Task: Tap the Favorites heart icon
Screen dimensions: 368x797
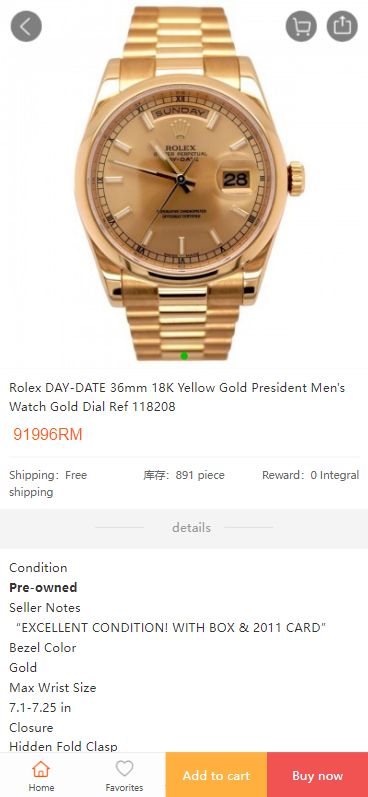Action: (x=125, y=769)
